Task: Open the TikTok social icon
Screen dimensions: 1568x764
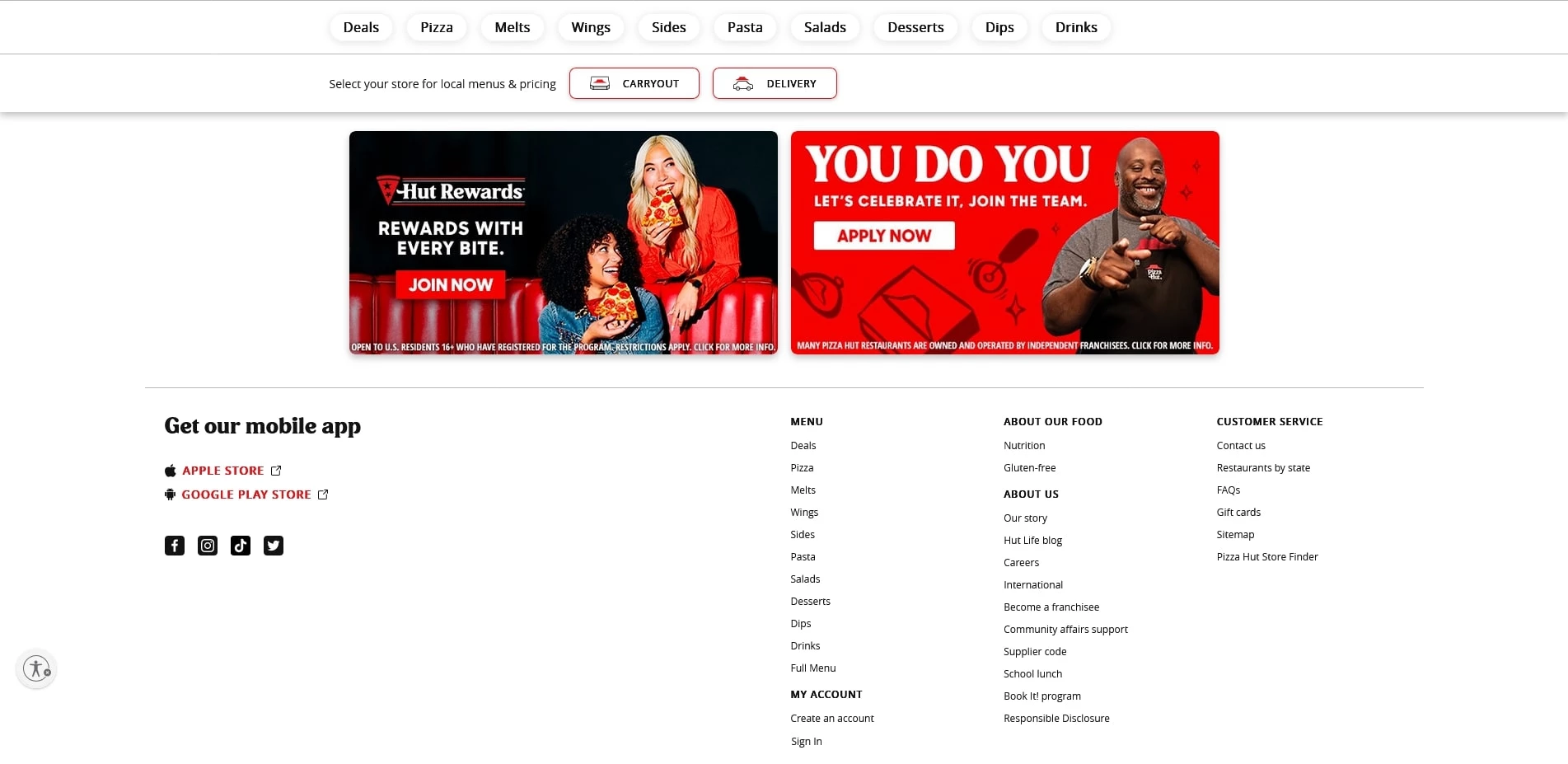Action: coord(241,546)
